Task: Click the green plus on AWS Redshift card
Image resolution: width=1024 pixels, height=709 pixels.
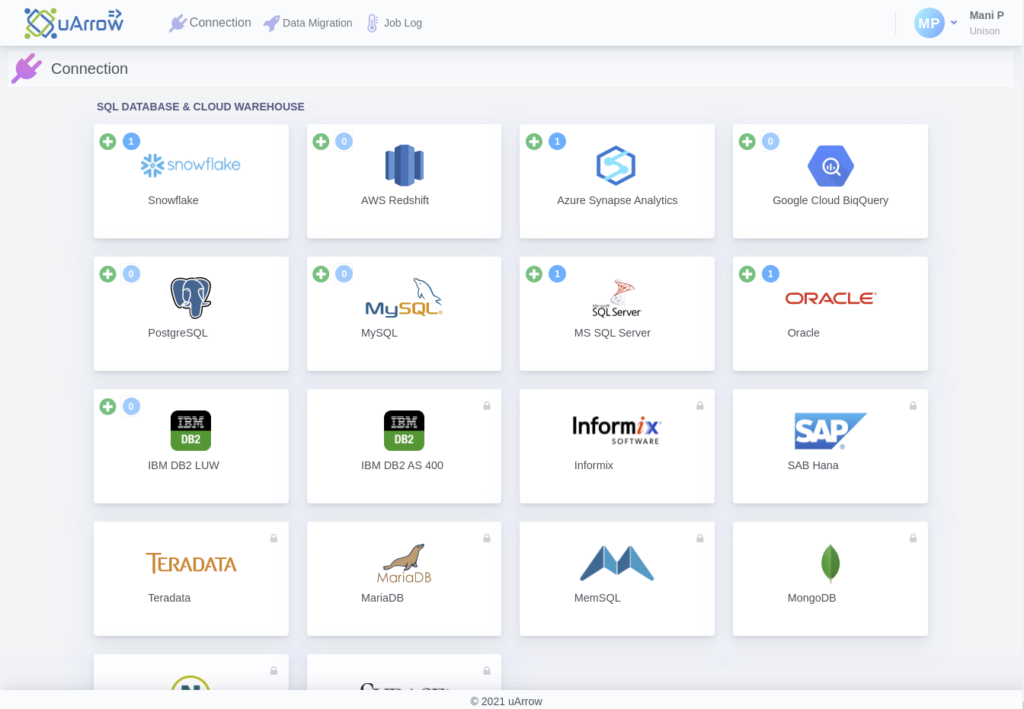Action: [321, 141]
